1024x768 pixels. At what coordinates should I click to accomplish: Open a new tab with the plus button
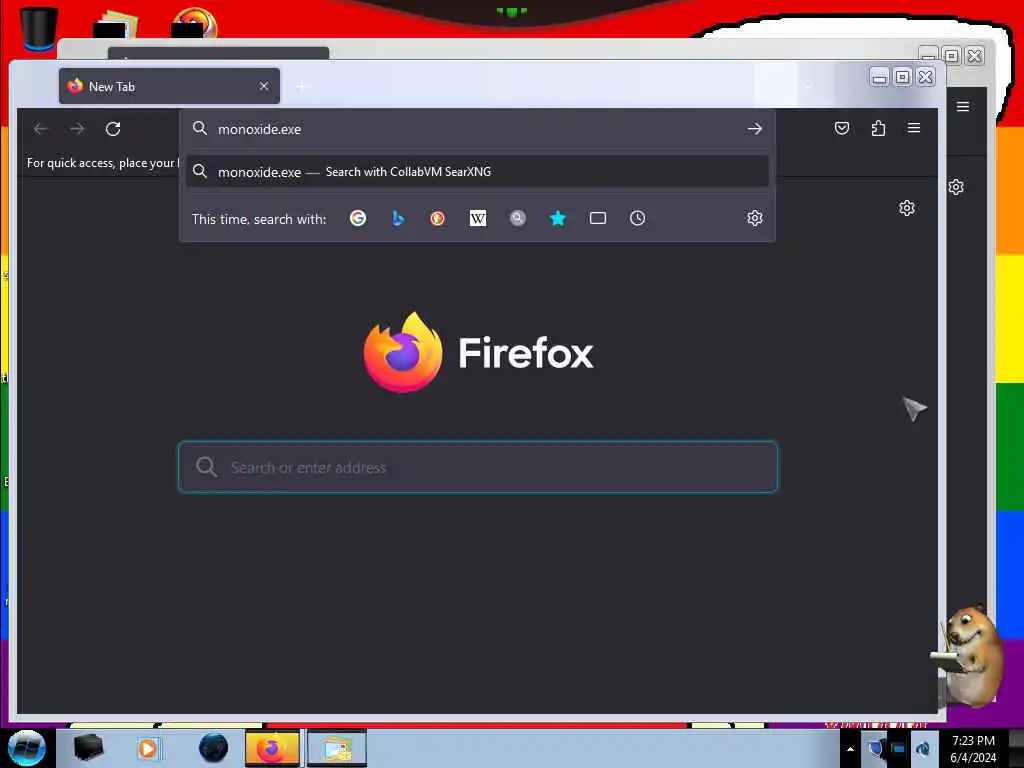[300, 86]
